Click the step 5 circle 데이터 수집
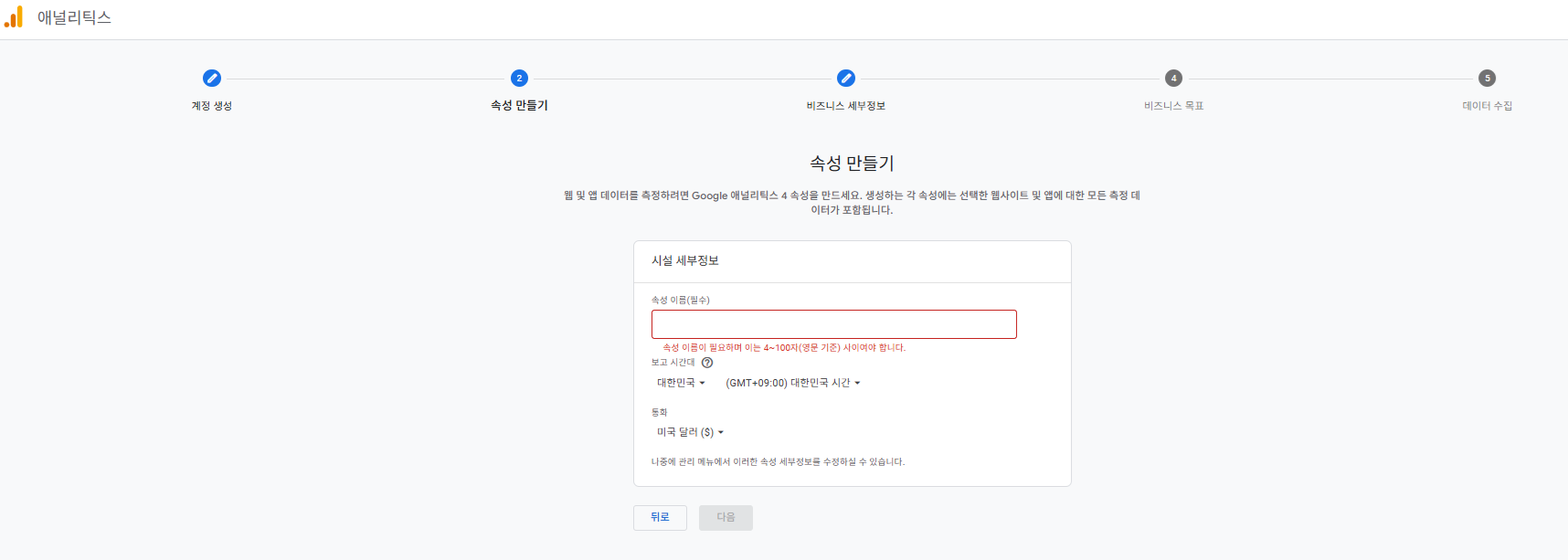This screenshot has height=560, width=1568. click(1488, 79)
